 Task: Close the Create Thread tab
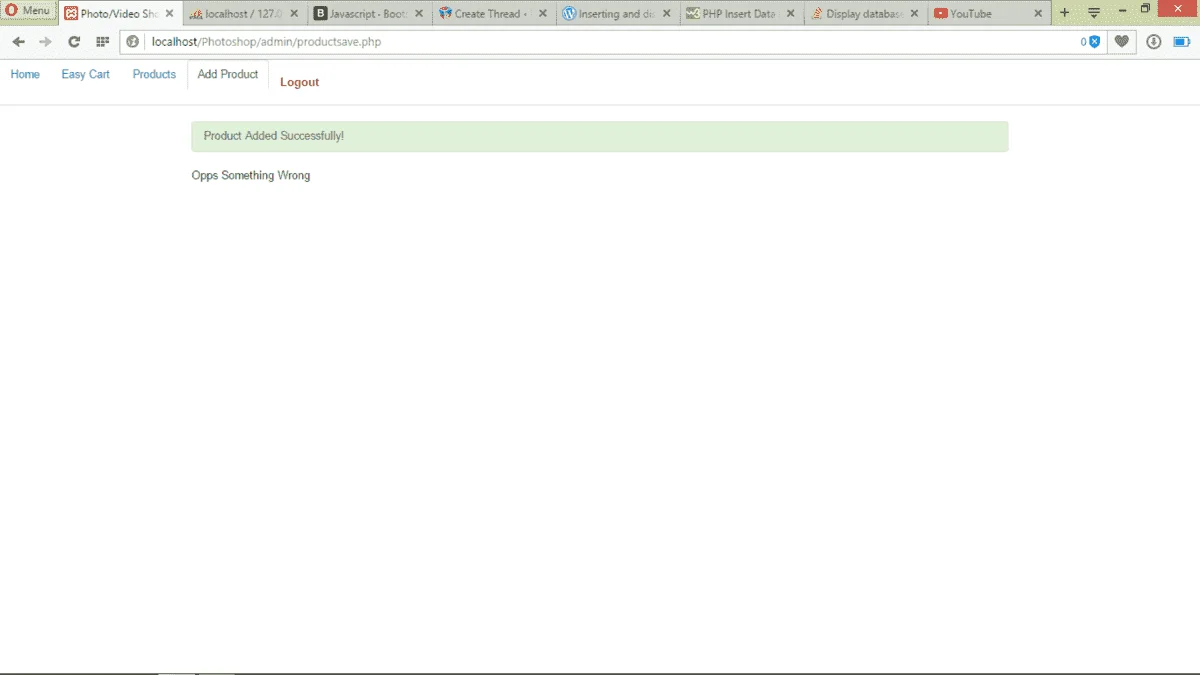click(542, 14)
